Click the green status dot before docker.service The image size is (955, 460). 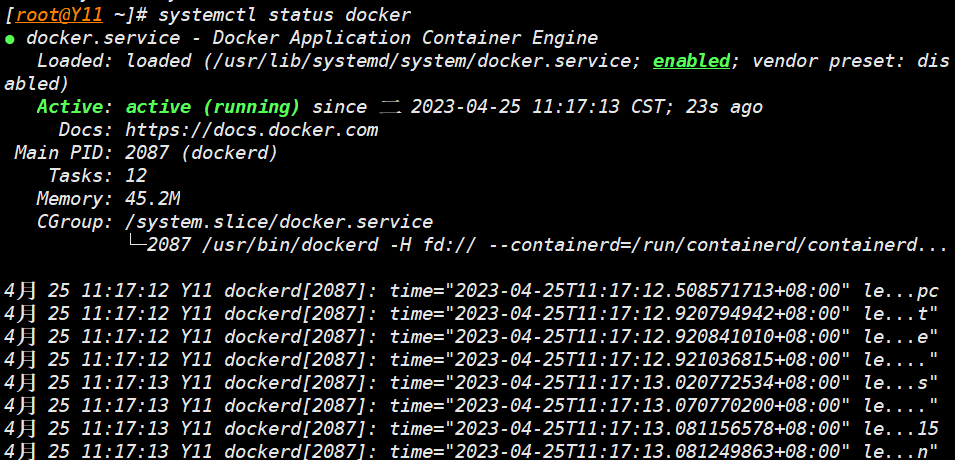(10, 39)
